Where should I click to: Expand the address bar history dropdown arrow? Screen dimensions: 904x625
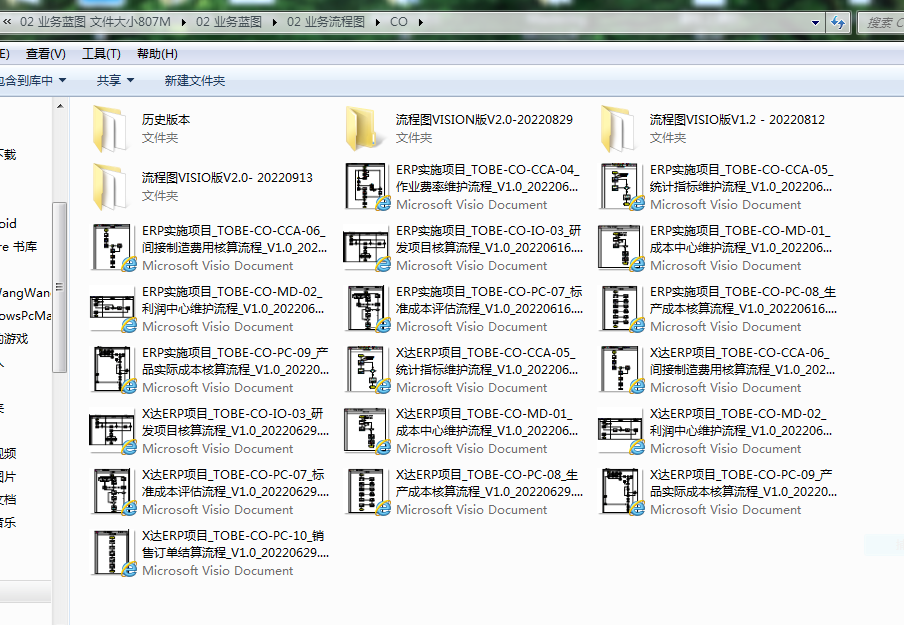tap(815, 22)
